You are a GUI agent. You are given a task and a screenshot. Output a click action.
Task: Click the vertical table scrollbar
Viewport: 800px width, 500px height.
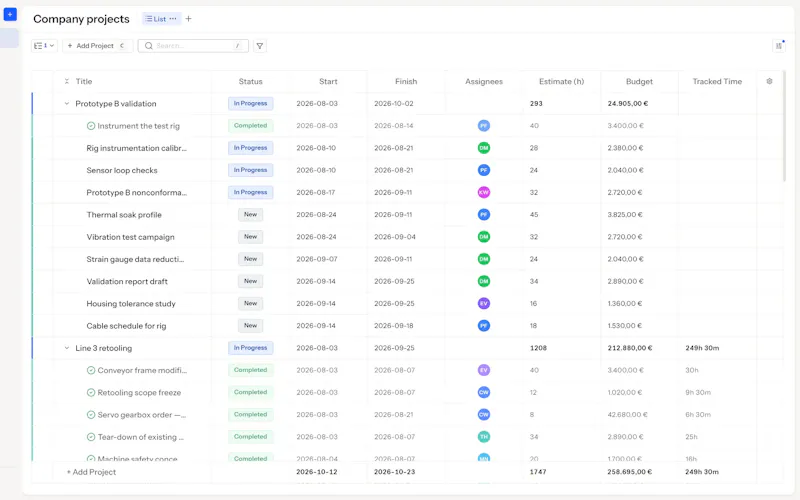point(784,127)
